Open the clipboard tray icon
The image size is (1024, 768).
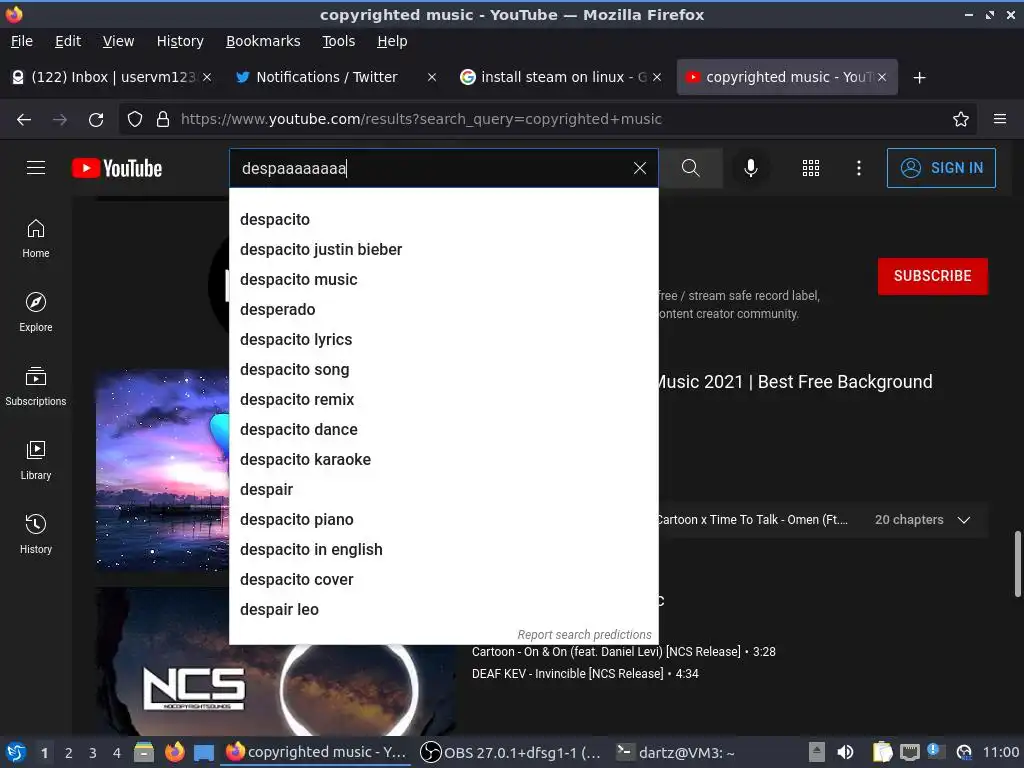pyautogui.click(x=882, y=752)
